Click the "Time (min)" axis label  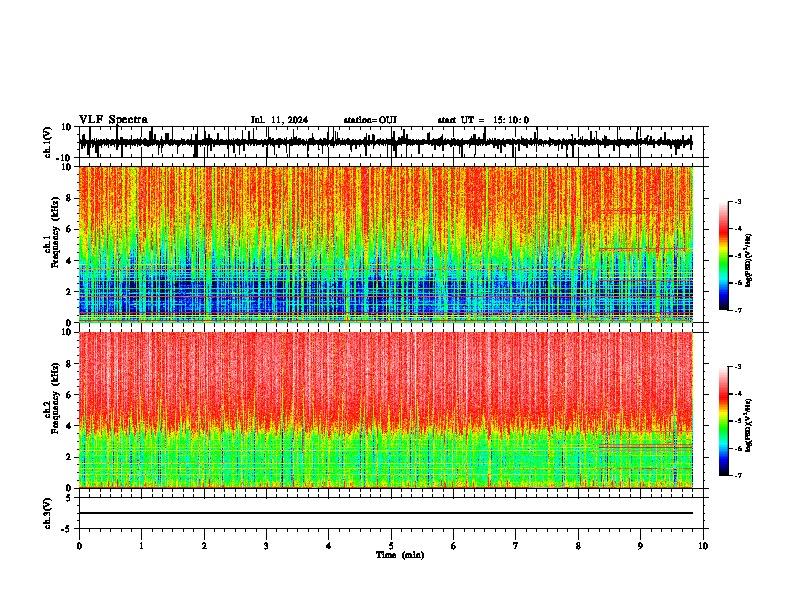pyautogui.click(x=400, y=555)
